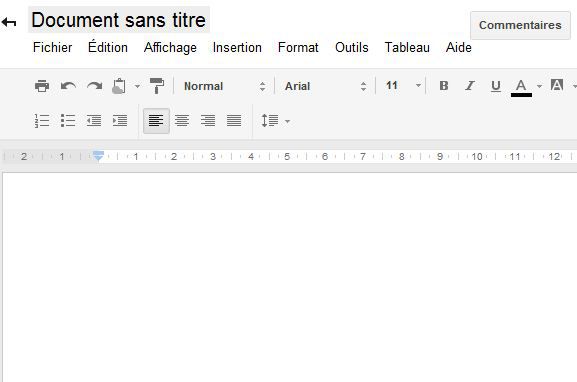Toggle italic formatting

pos(470,86)
